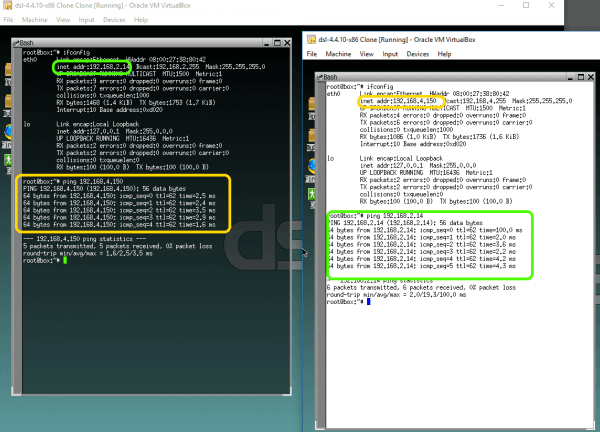Image resolution: width=600 pixels, height=432 pixels.
Task: Open Help menu in Clone Clone VirtualBox window
Action: [141, 20]
